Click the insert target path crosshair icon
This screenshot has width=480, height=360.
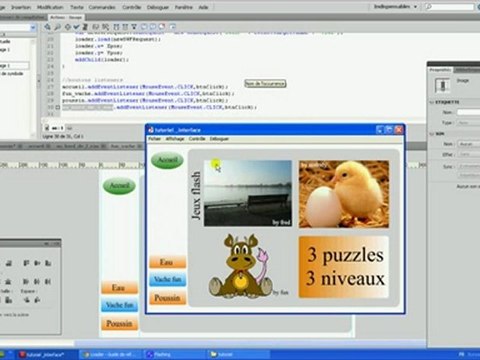click(68, 27)
